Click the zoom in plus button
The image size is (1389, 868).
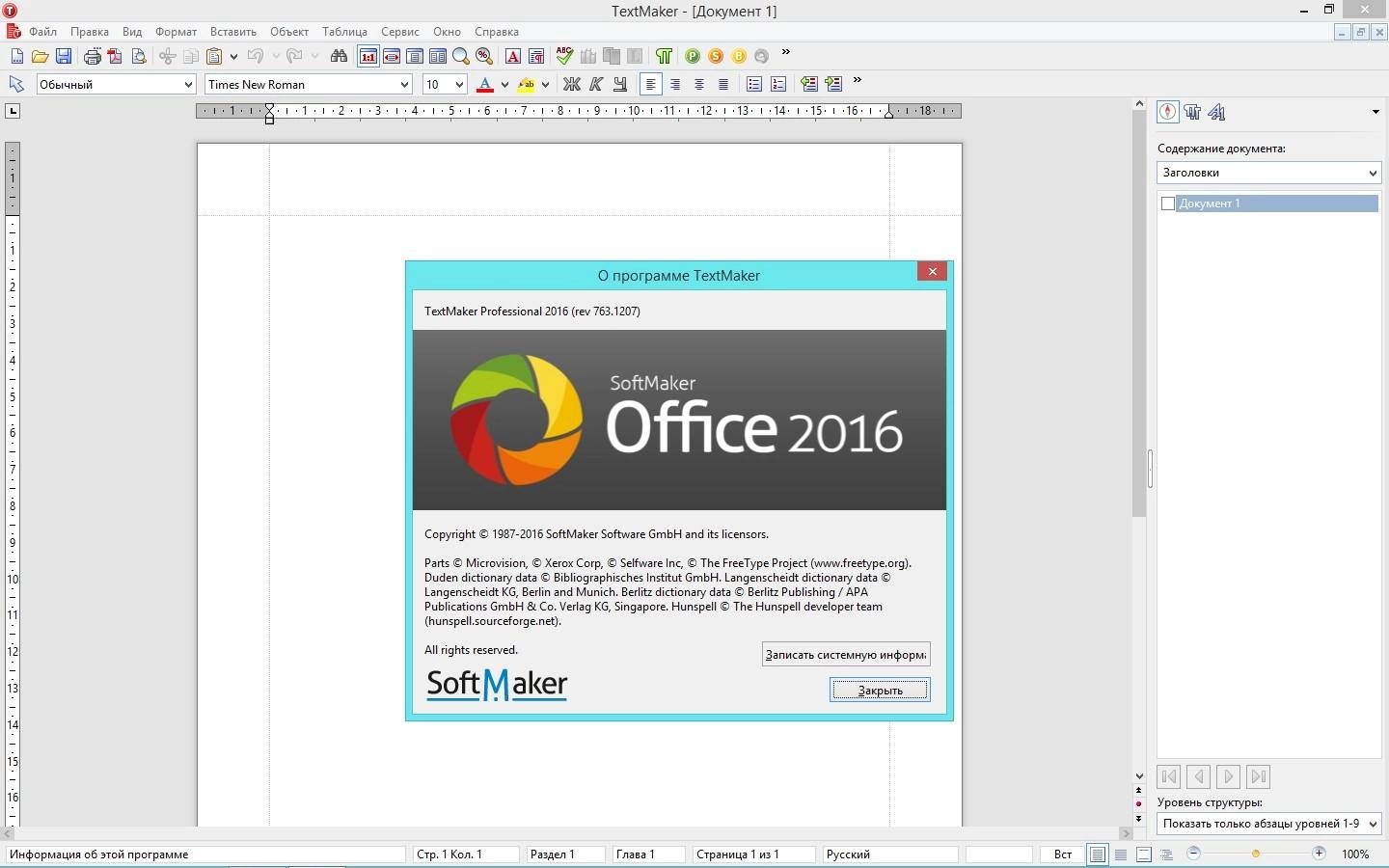click(x=1319, y=854)
